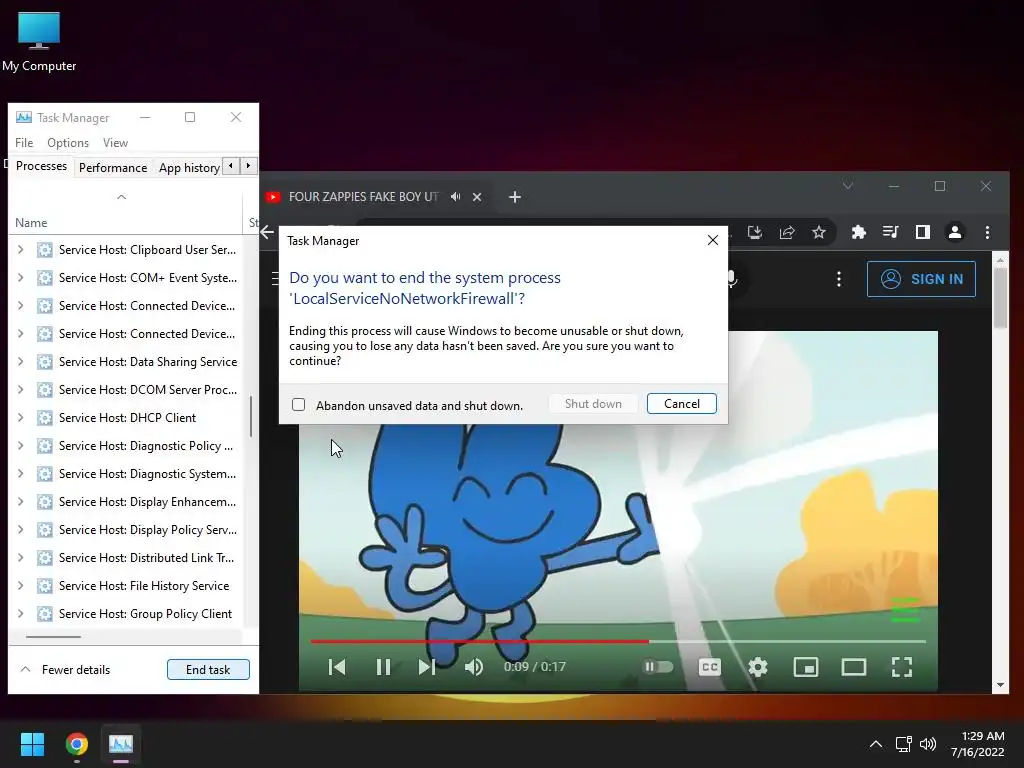Switch to theater mode
The image size is (1024, 768).
(854, 667)
